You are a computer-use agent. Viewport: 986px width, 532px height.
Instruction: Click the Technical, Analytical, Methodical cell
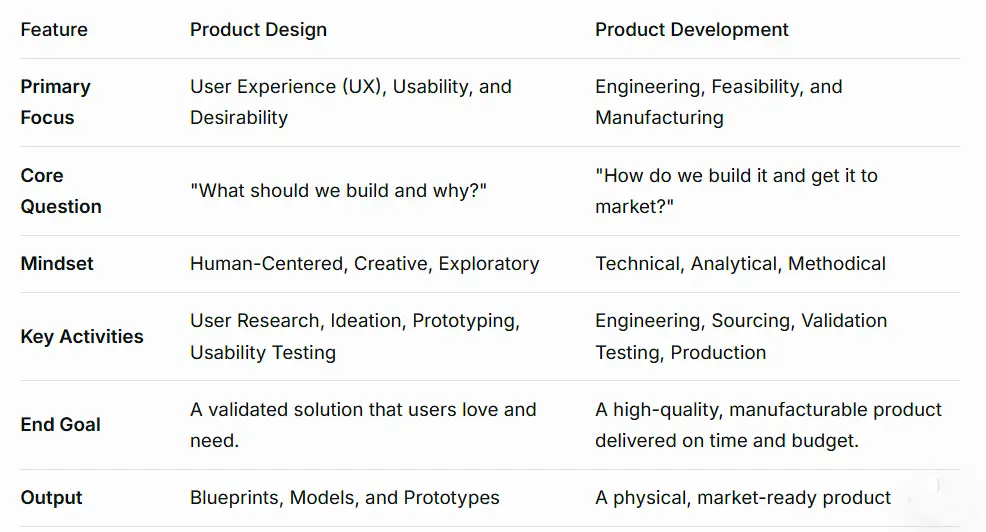[740, 264]
